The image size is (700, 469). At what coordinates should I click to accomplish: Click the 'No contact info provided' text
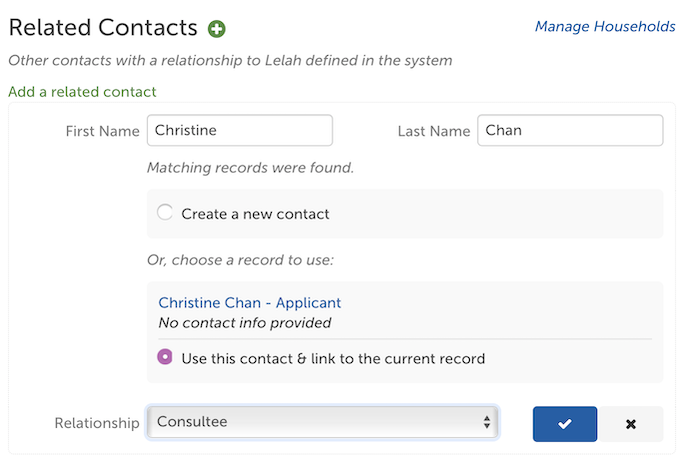(x=245, y=323)
